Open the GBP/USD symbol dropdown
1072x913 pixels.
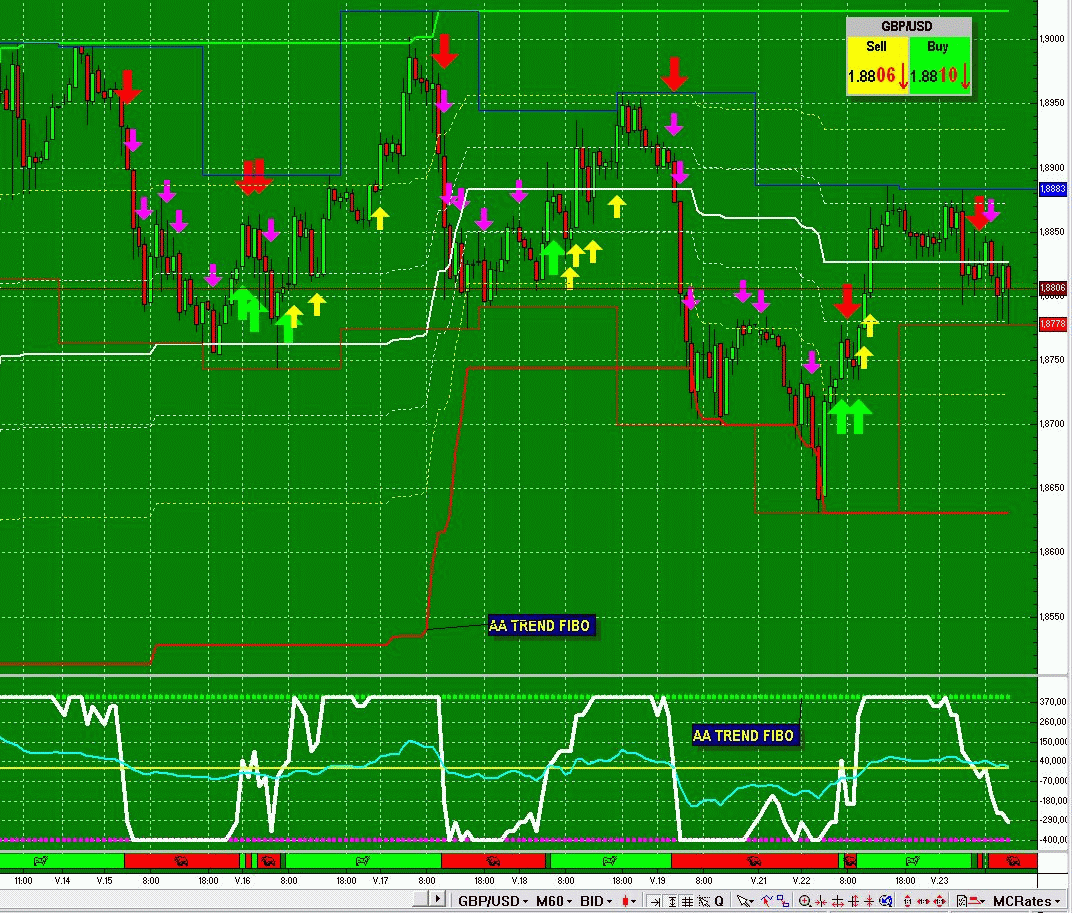click(494, 901)
